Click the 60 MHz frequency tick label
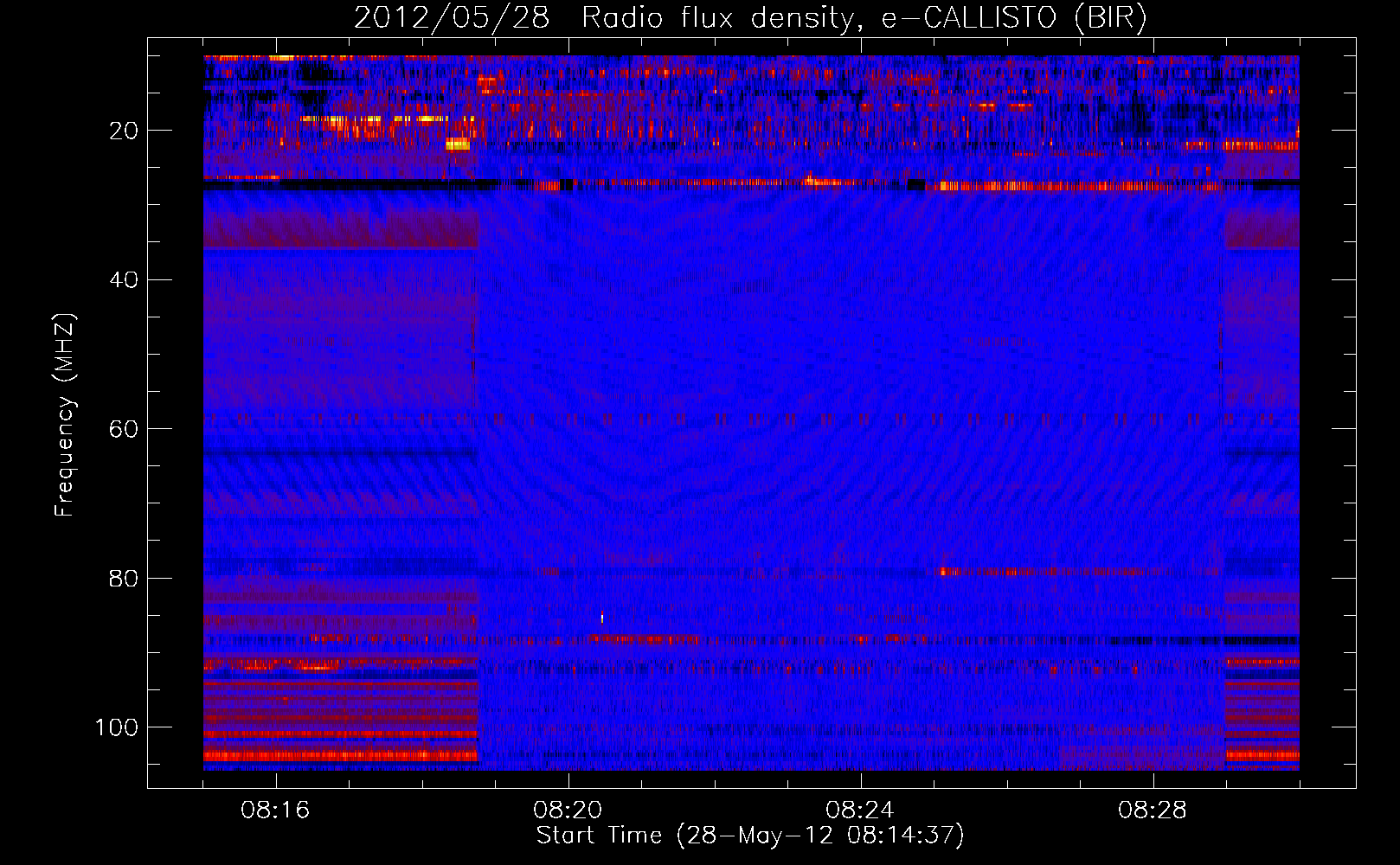 pyautogui.click(x=124, y=430)
